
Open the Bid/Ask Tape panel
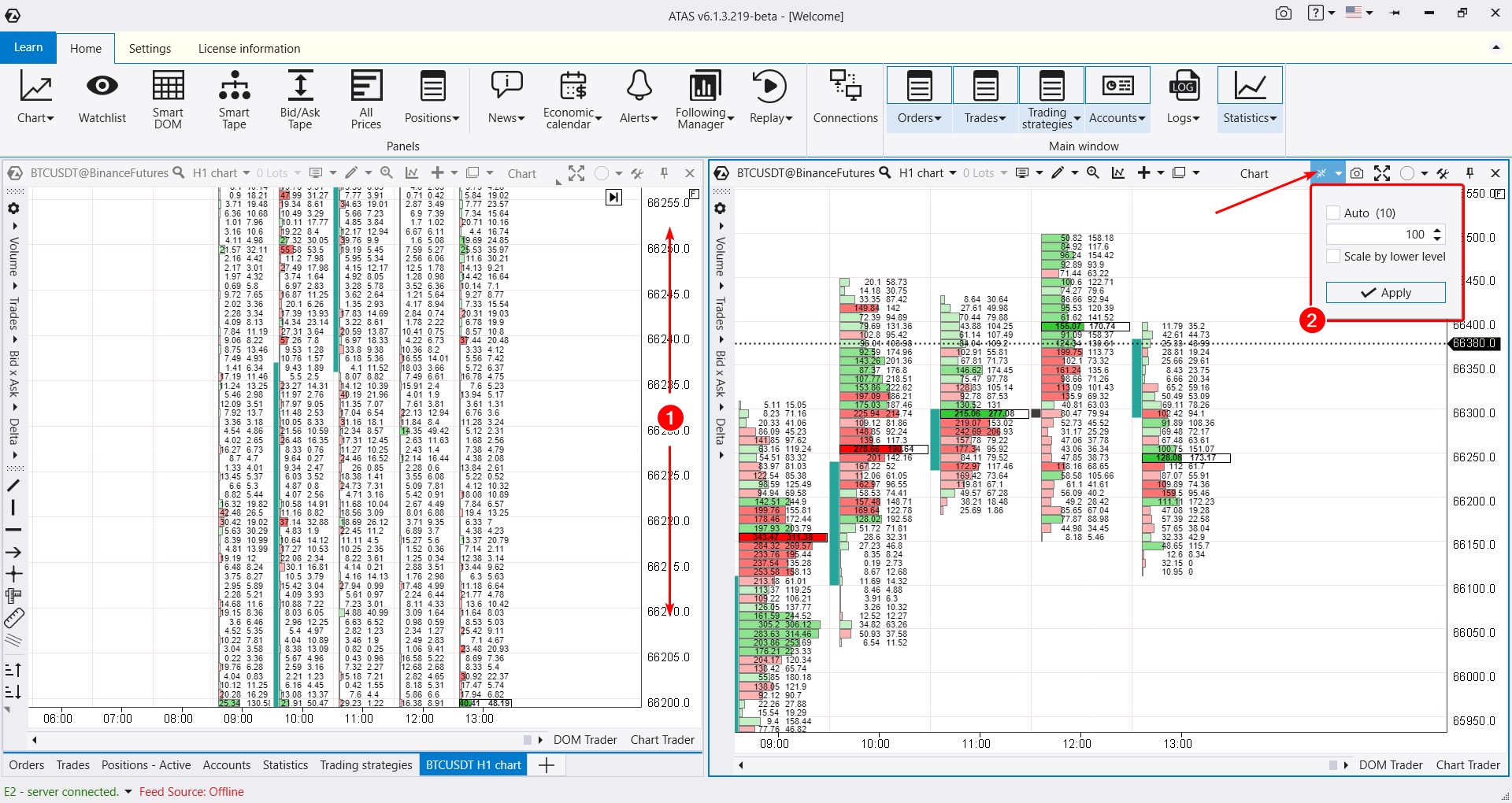[299, 99]
